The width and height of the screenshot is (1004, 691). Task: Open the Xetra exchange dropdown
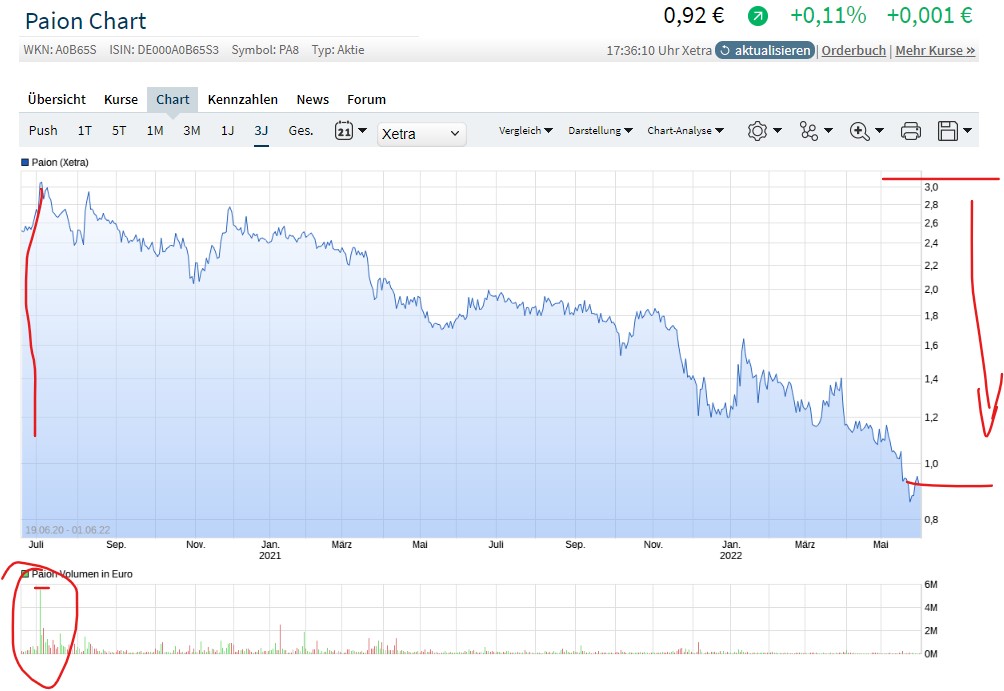coord(421,134)
